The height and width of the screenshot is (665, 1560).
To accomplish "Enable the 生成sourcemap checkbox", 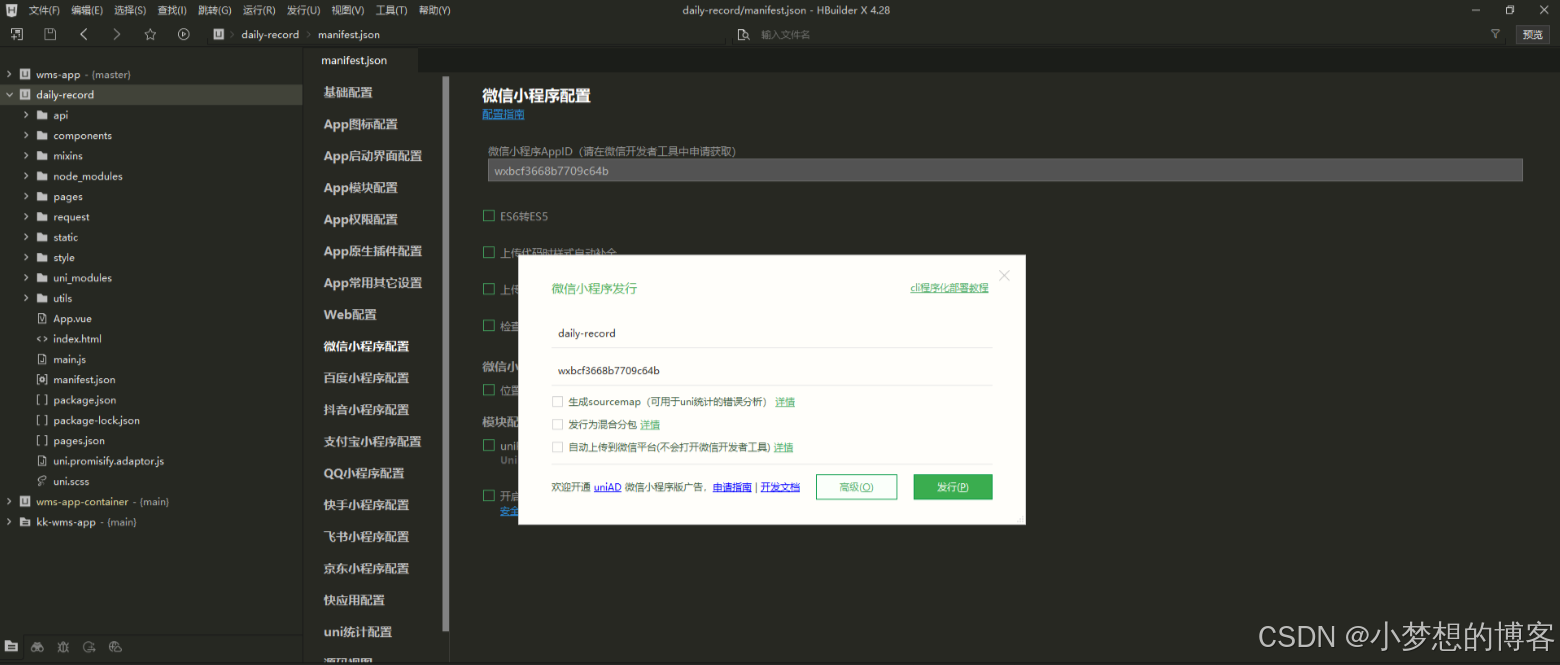I will point(558,402).
